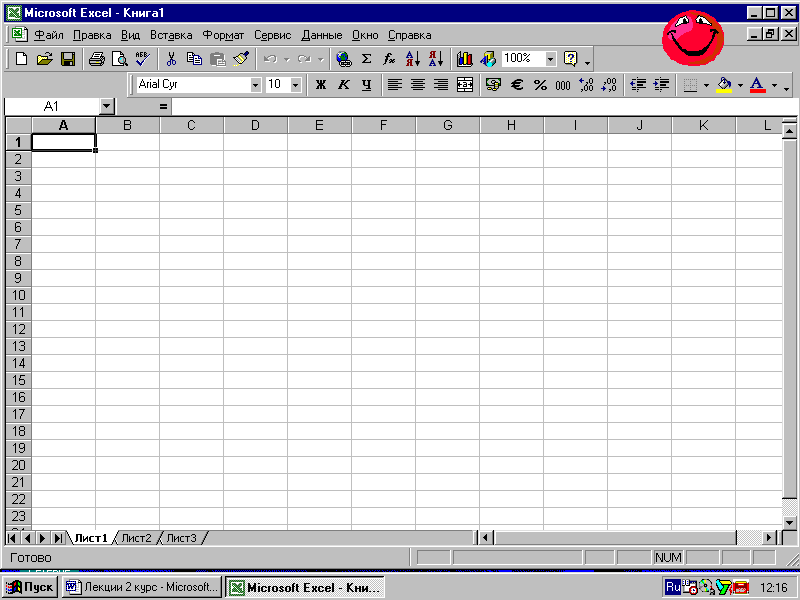800x600 pixels.
Task: Toggle center alignment
Action: [x=418, y=85]
